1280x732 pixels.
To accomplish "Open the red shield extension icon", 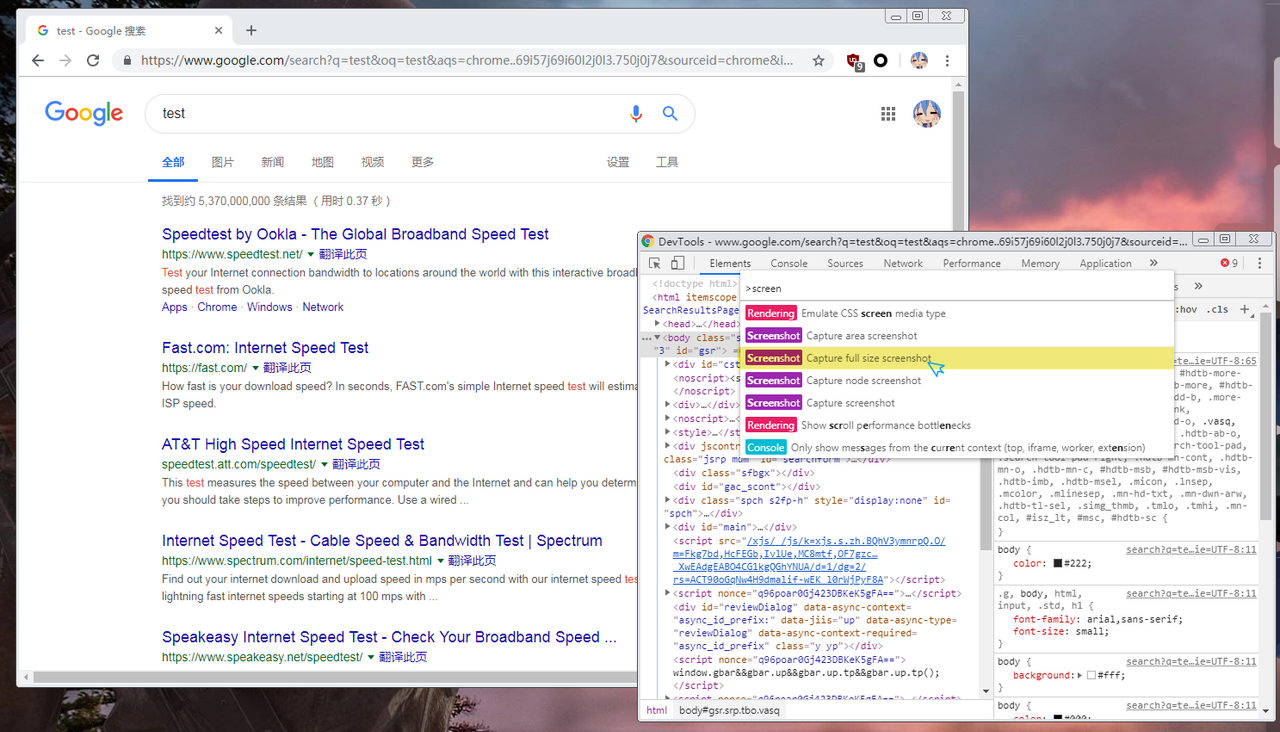I will coord(854,60).
